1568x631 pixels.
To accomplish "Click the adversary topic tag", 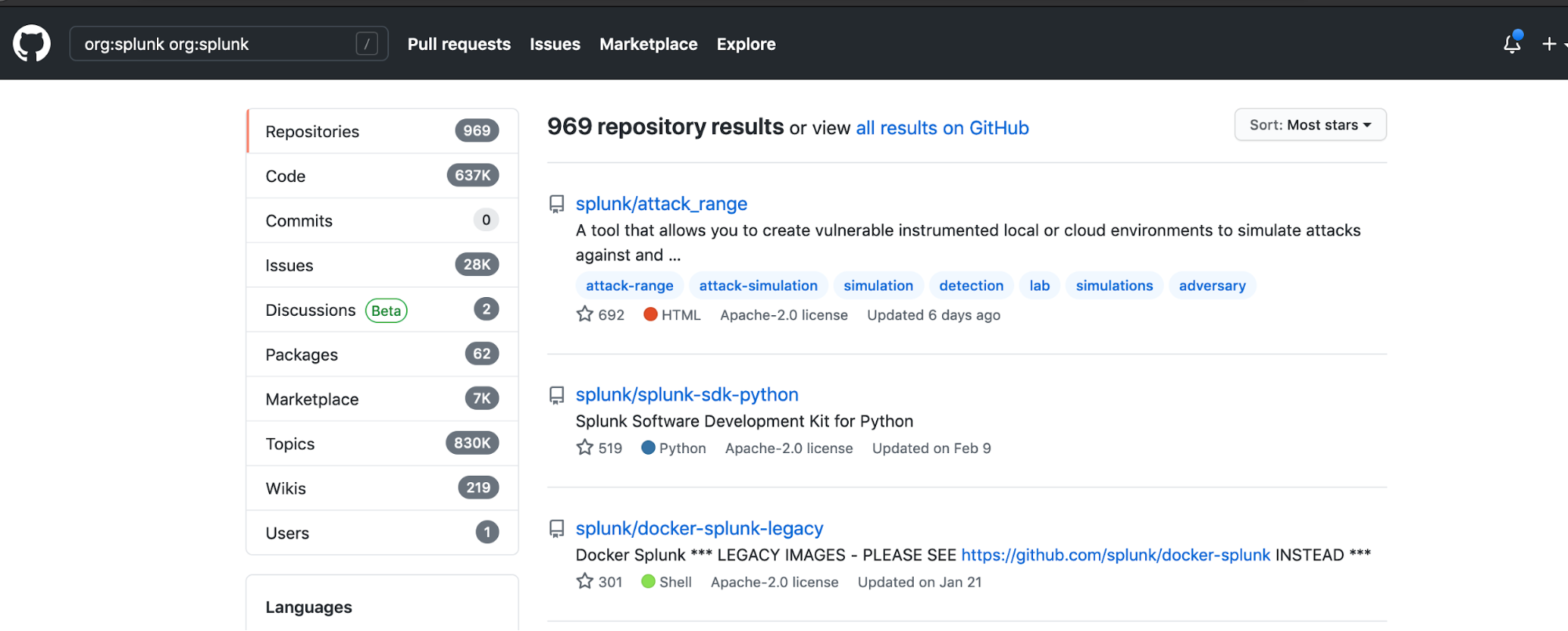I will pyautogui.click(x=1212, y=285).
